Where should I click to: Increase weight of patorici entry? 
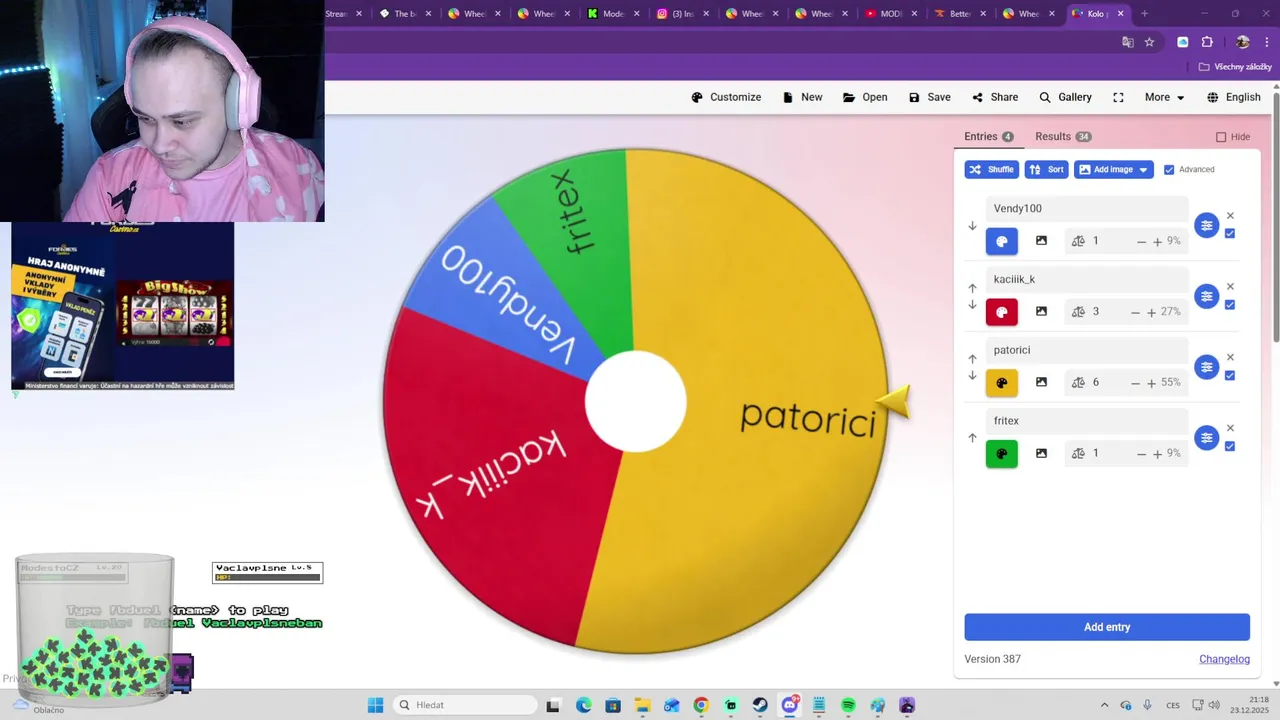pyautogui.click(x=1152, y=383)
